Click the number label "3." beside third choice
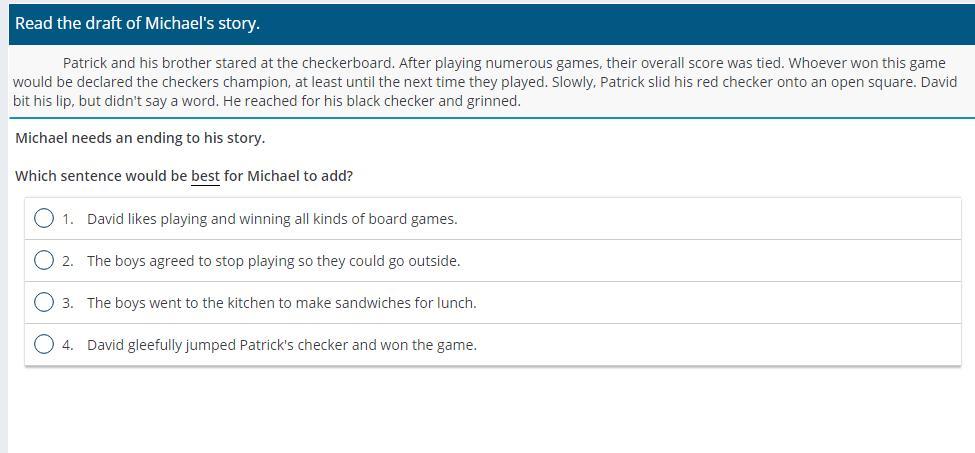 tap(68, 303)
